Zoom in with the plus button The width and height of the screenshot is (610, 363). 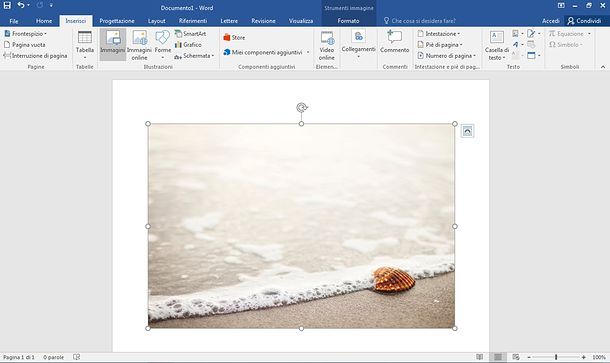pyautogui.click(x=584, y=357)
